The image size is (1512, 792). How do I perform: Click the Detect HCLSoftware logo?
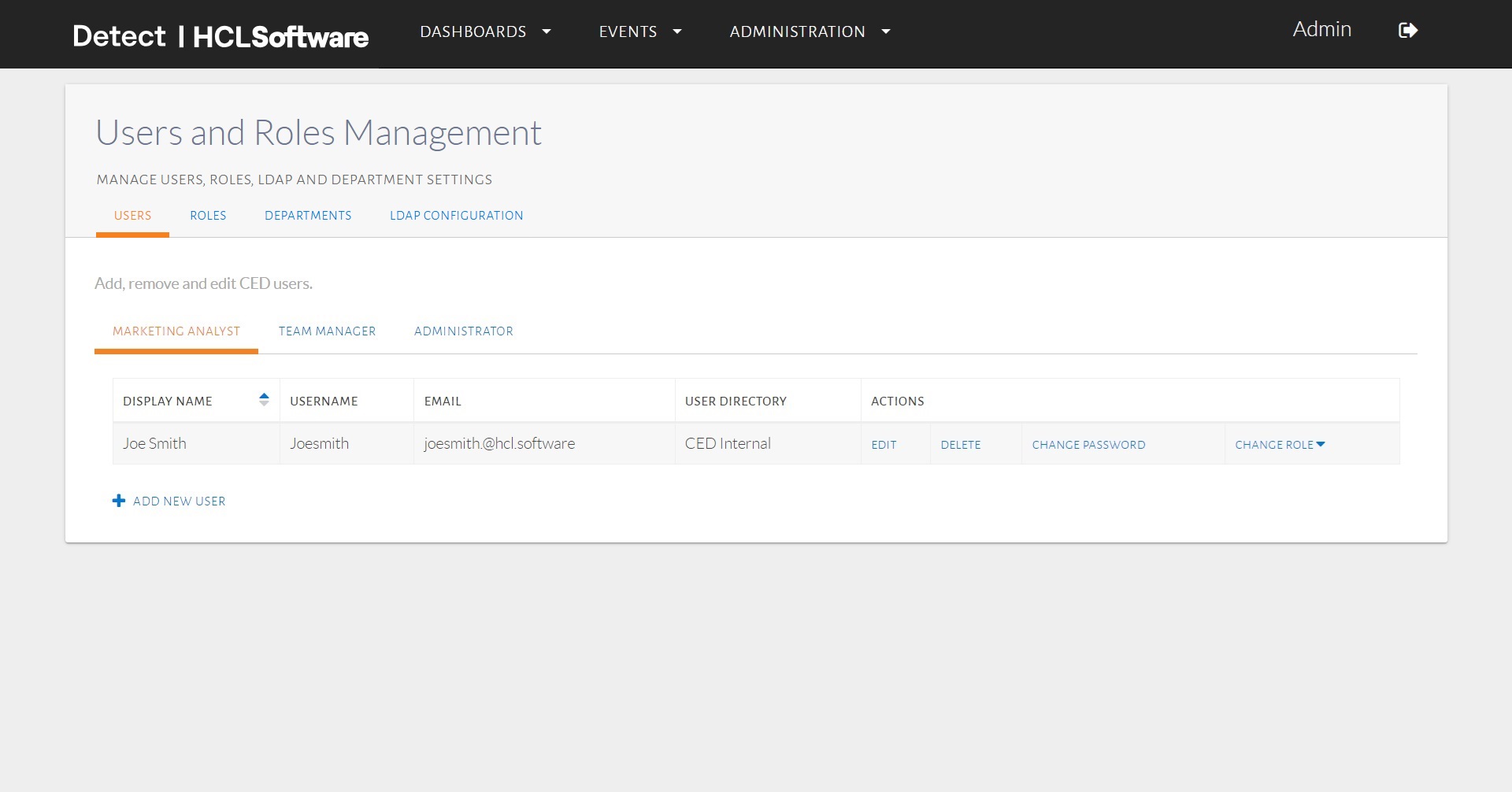coord(220,36)
